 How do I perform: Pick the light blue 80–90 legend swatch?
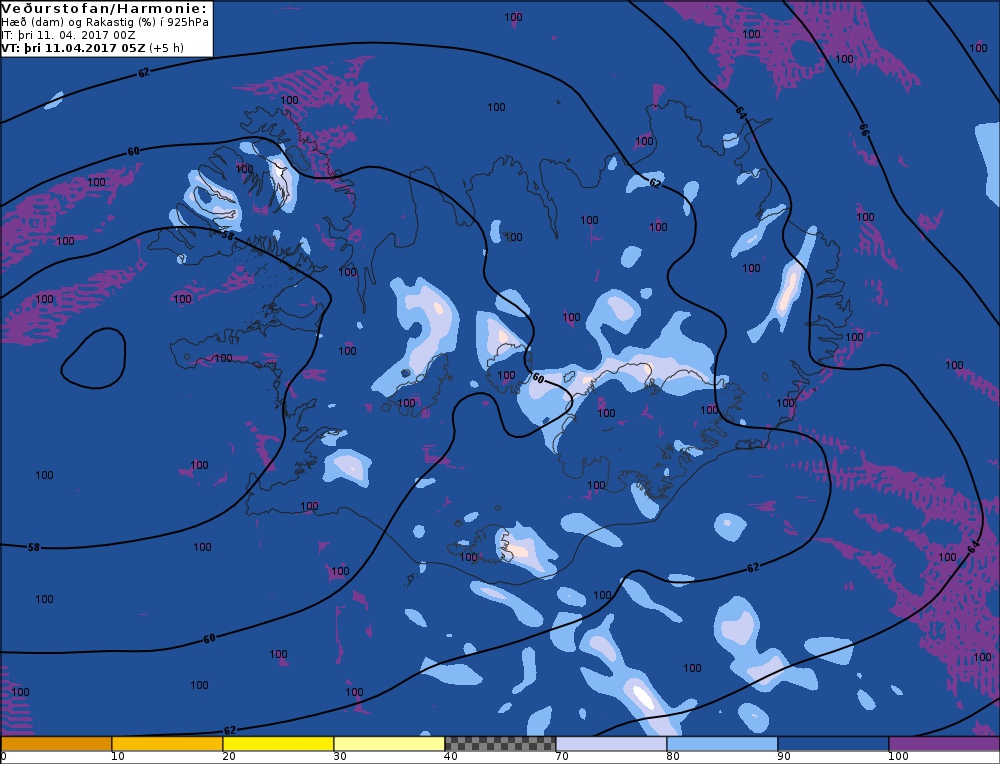tap(722, 744)
